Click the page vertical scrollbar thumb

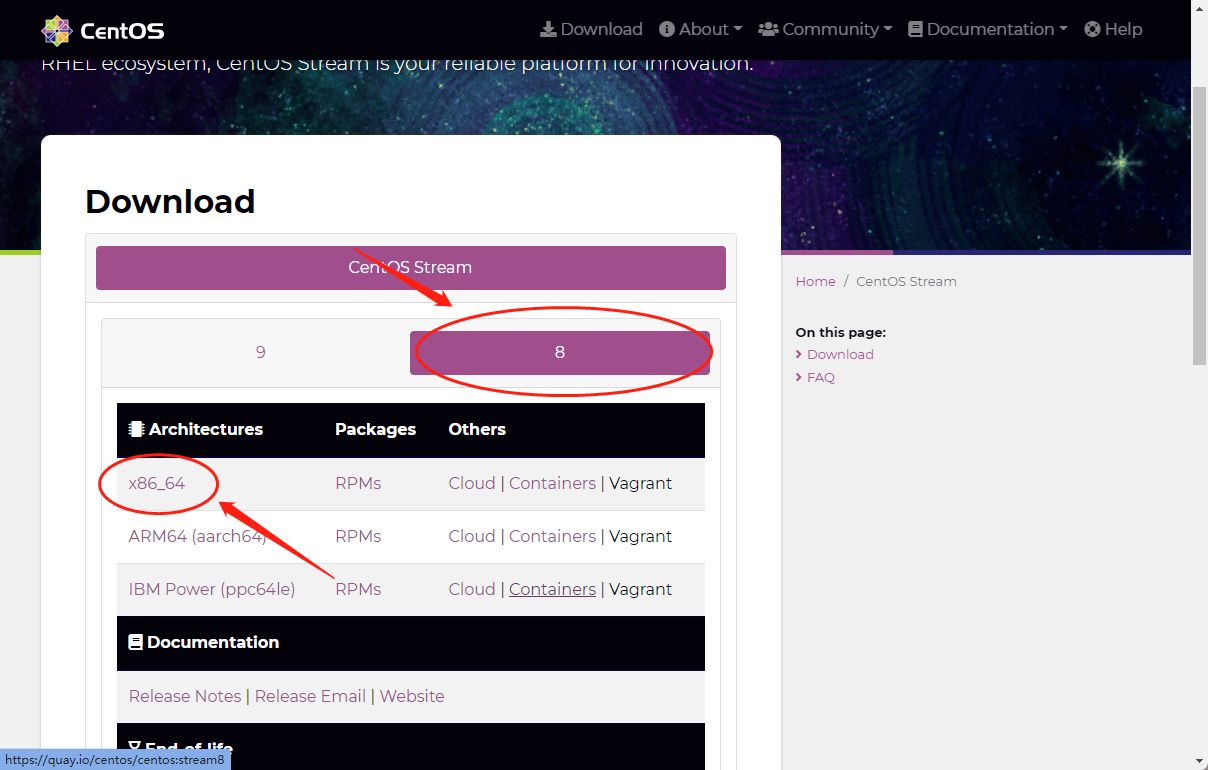(x=1200, y=225)
